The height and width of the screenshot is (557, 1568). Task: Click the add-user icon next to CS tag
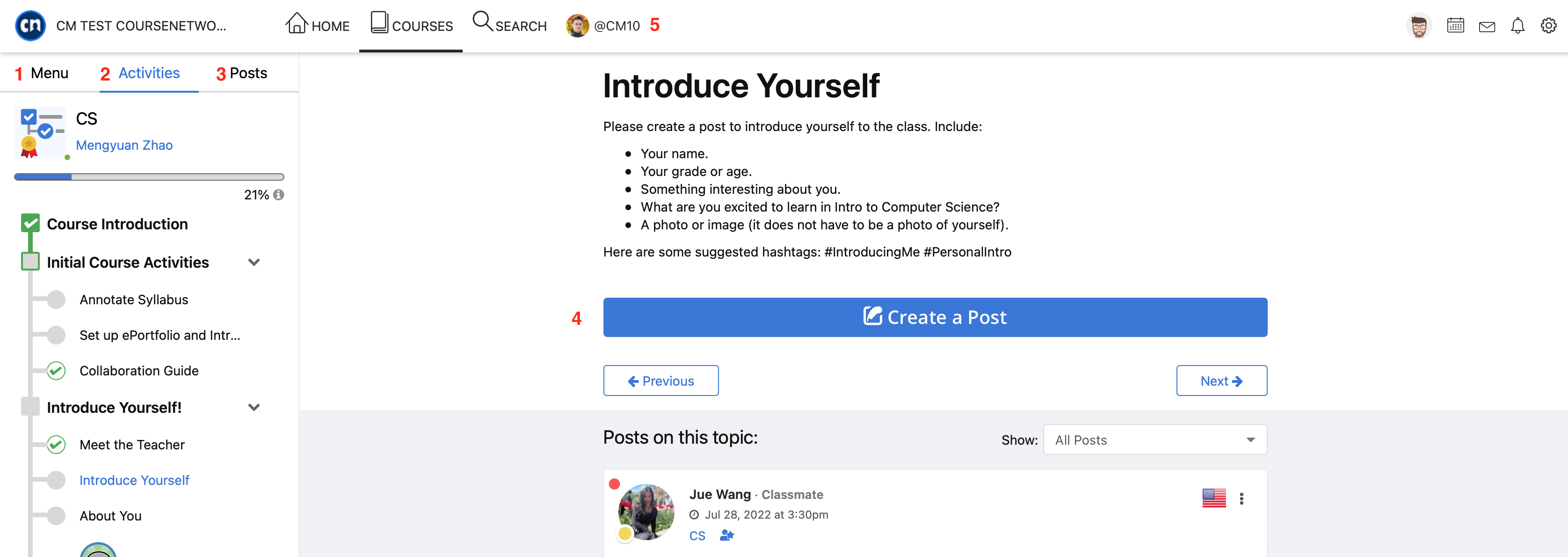click(x=727, y=535)
